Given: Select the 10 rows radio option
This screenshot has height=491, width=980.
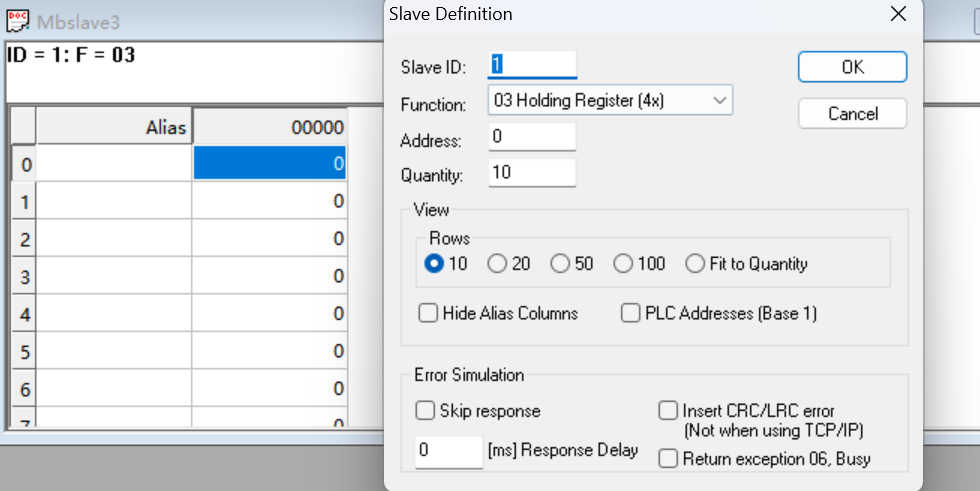Looking at the screenshot, I should pos(435,264).
